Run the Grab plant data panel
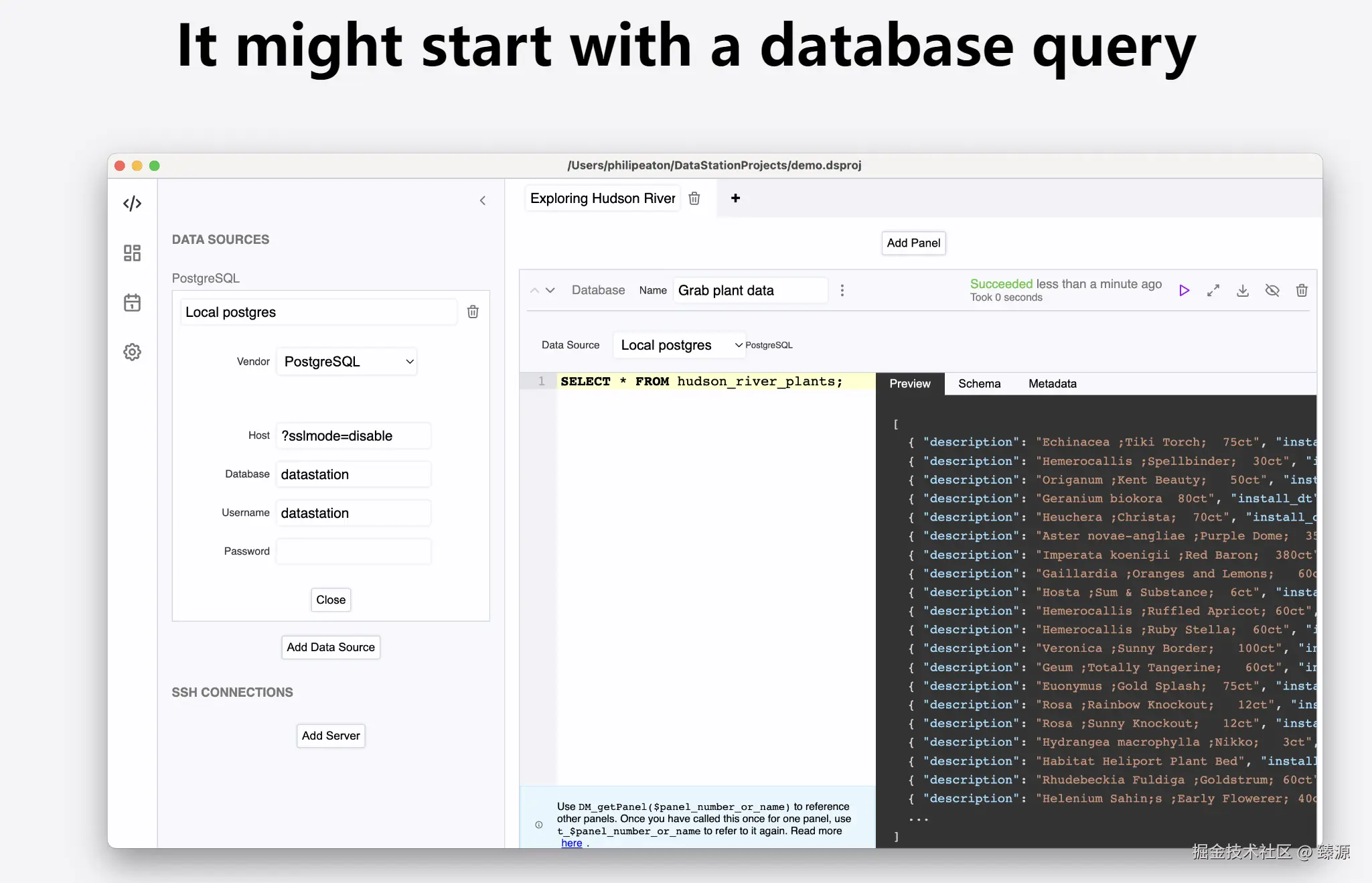This screenshot has width=1372, height=883. coord(1184,291)
